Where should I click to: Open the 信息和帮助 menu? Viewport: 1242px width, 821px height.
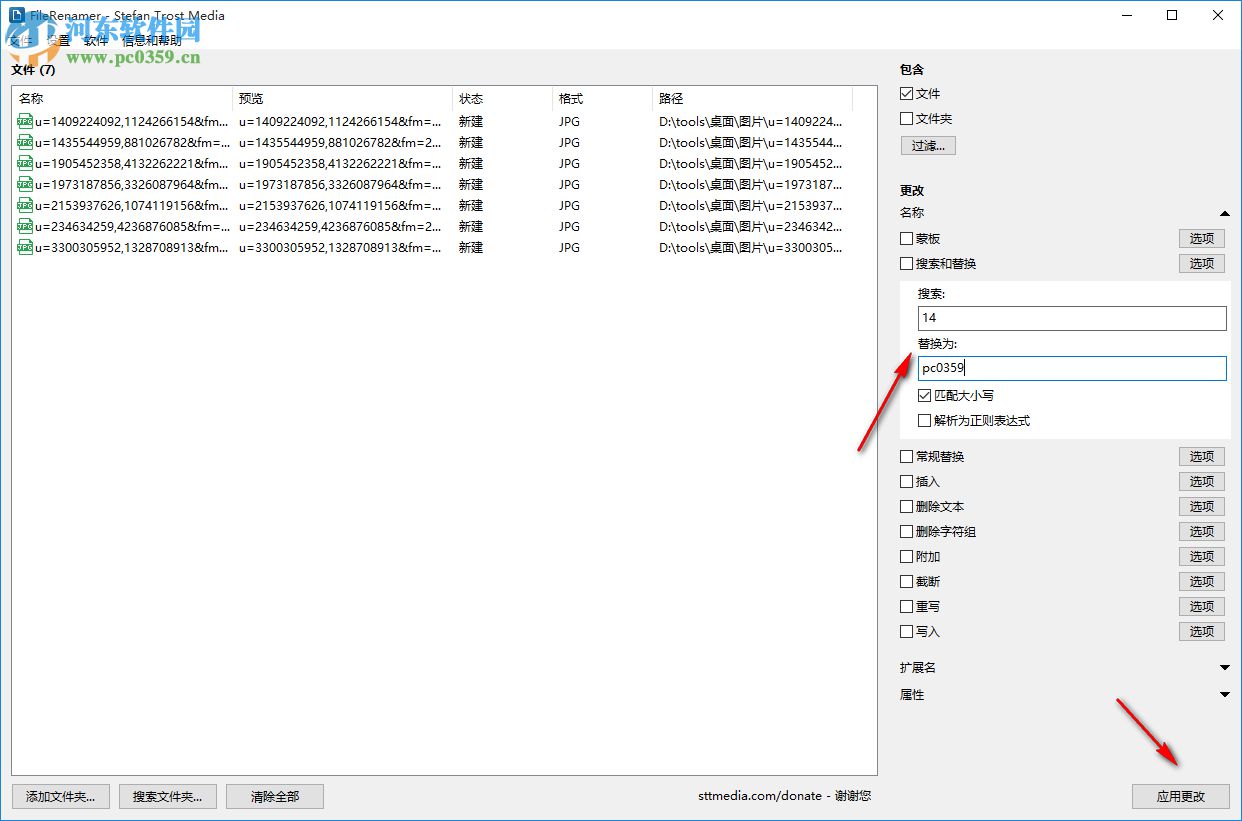[152, 41]
